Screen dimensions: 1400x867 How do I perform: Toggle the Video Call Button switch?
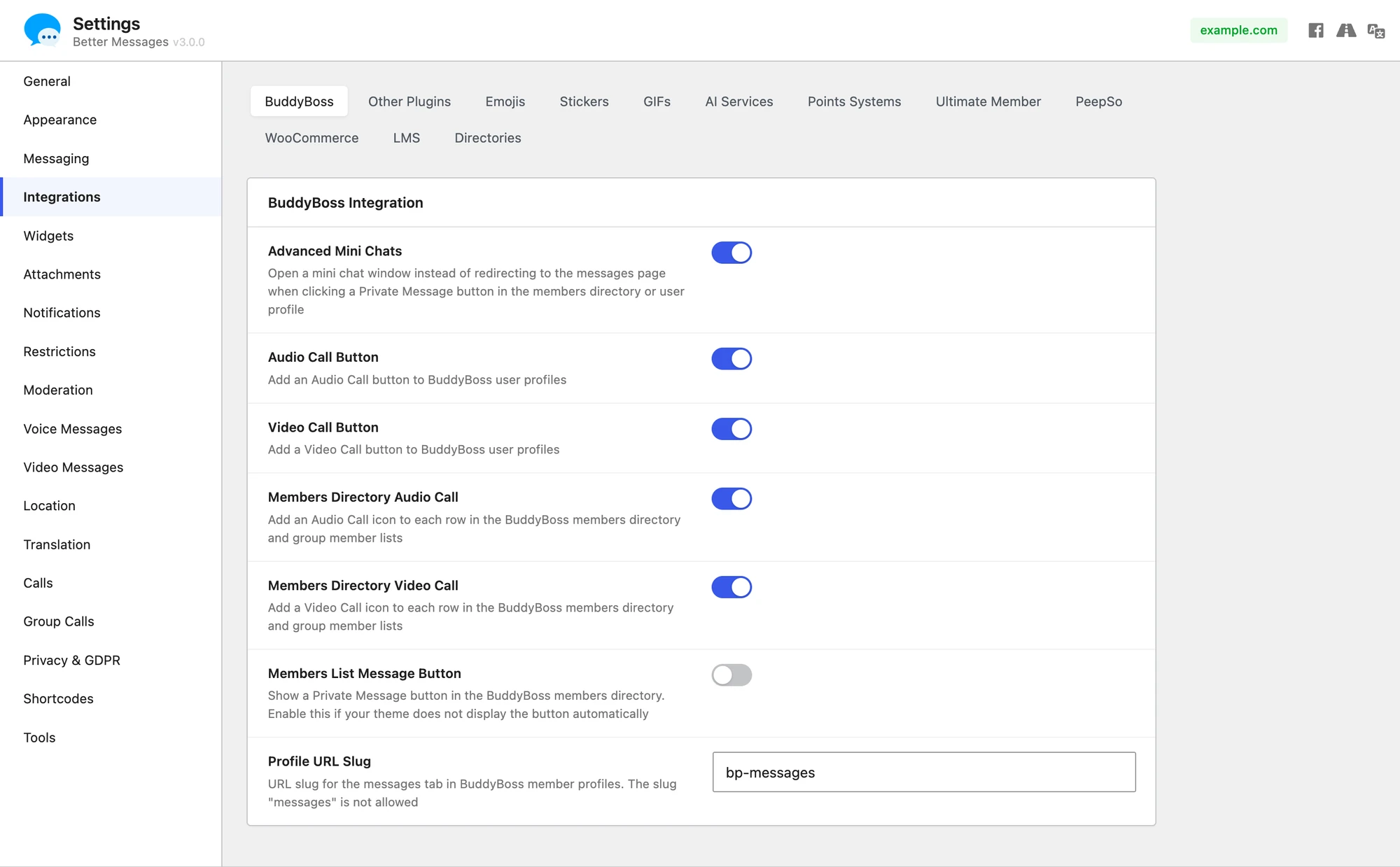click(731, 429)
